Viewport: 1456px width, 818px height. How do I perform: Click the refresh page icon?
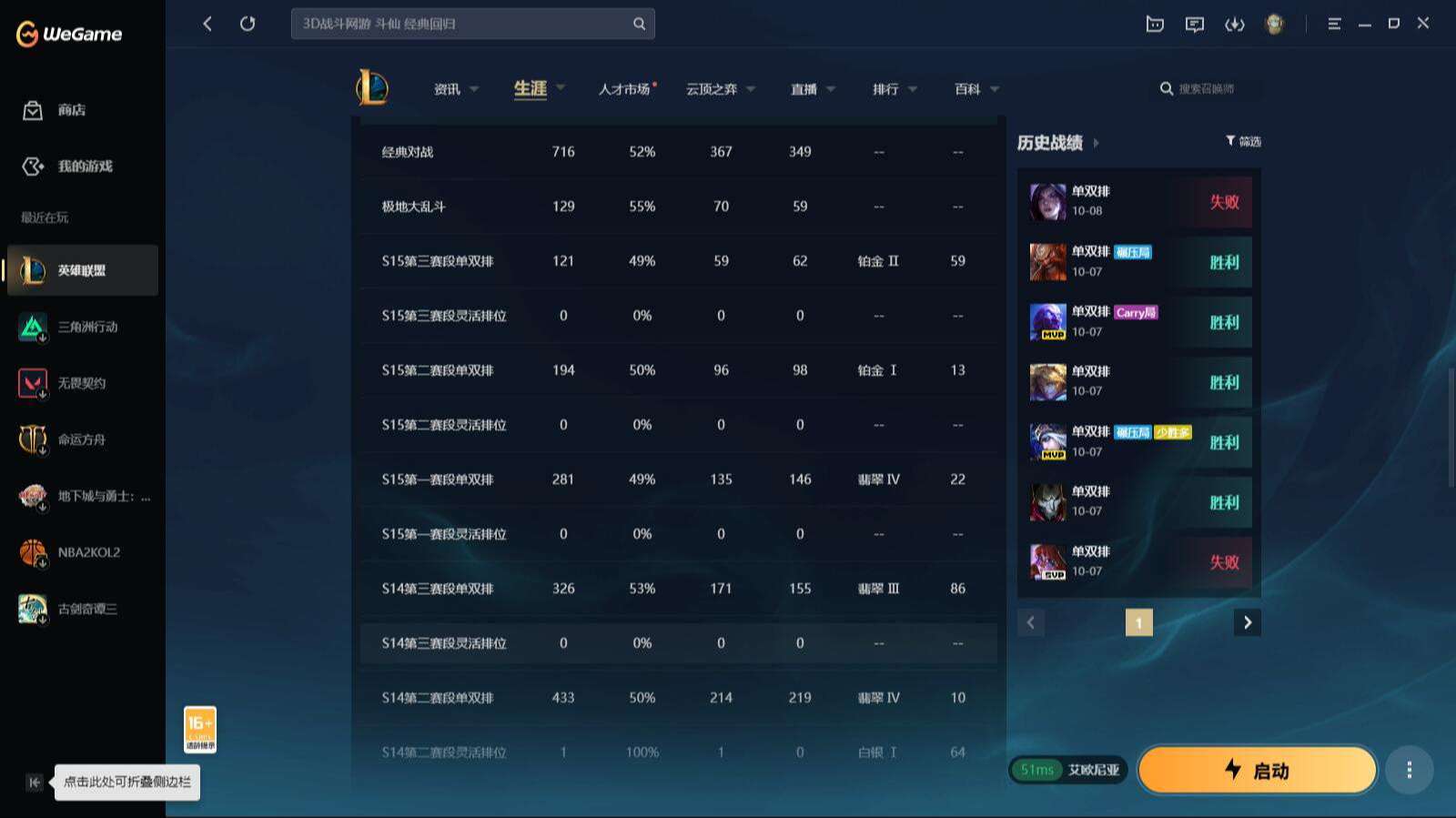[248, 24]
